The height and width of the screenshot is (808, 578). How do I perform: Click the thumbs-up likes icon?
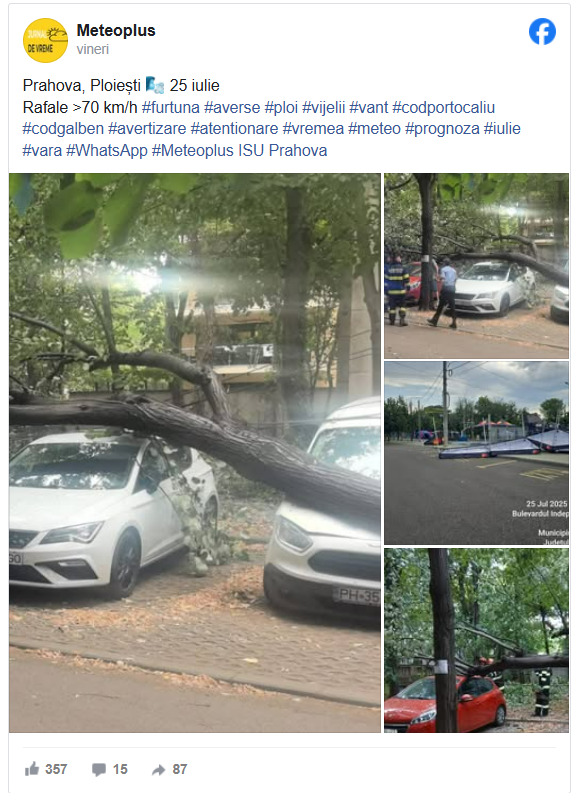coord(32,769)
